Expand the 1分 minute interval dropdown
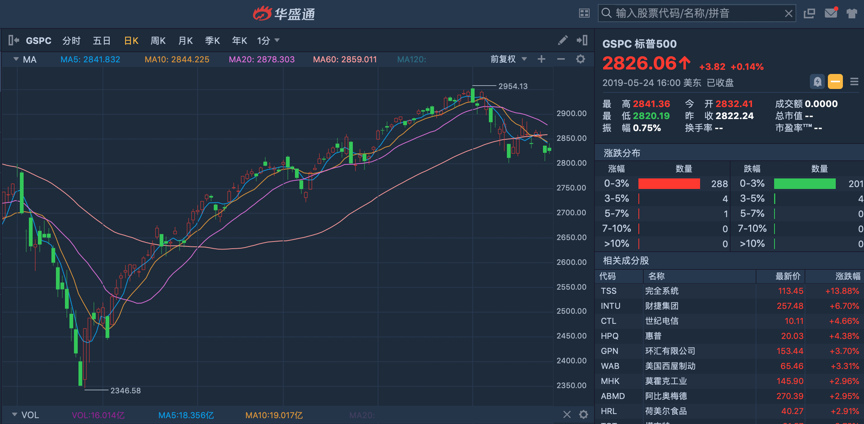The width and height of the screenshot is (864, 424). pos(268,40)
